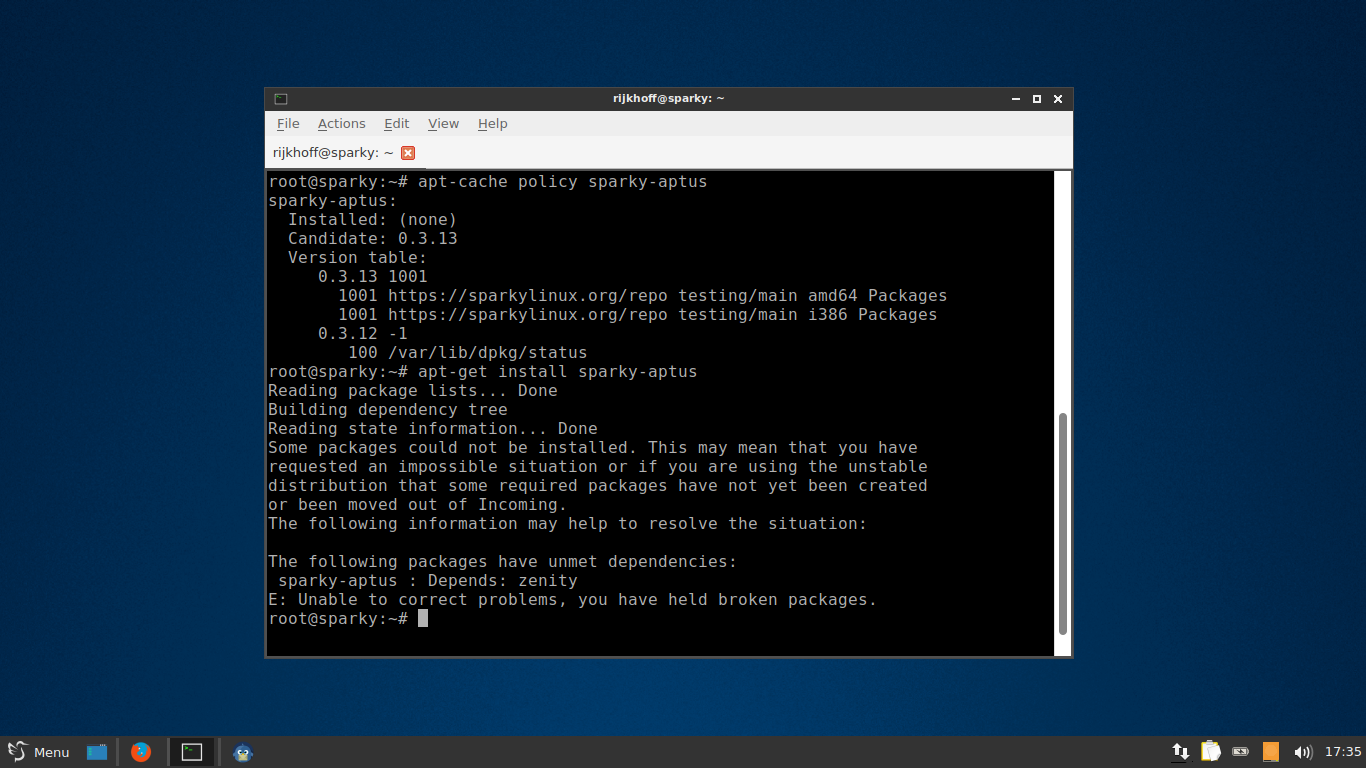Click 'Depends: zenity' line

pos(428,581)
